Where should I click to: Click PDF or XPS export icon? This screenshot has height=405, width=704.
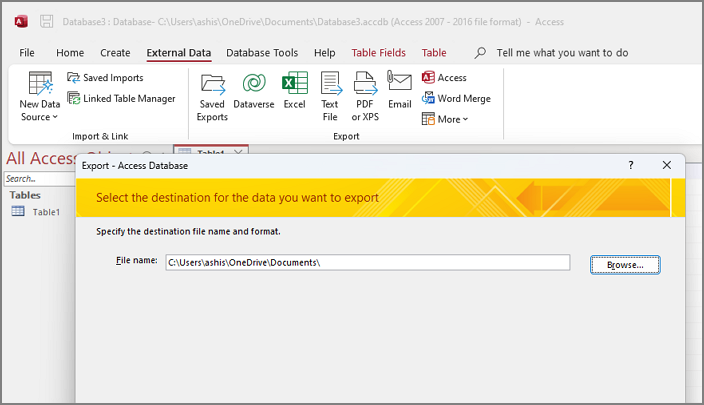(x=364, y=95)
